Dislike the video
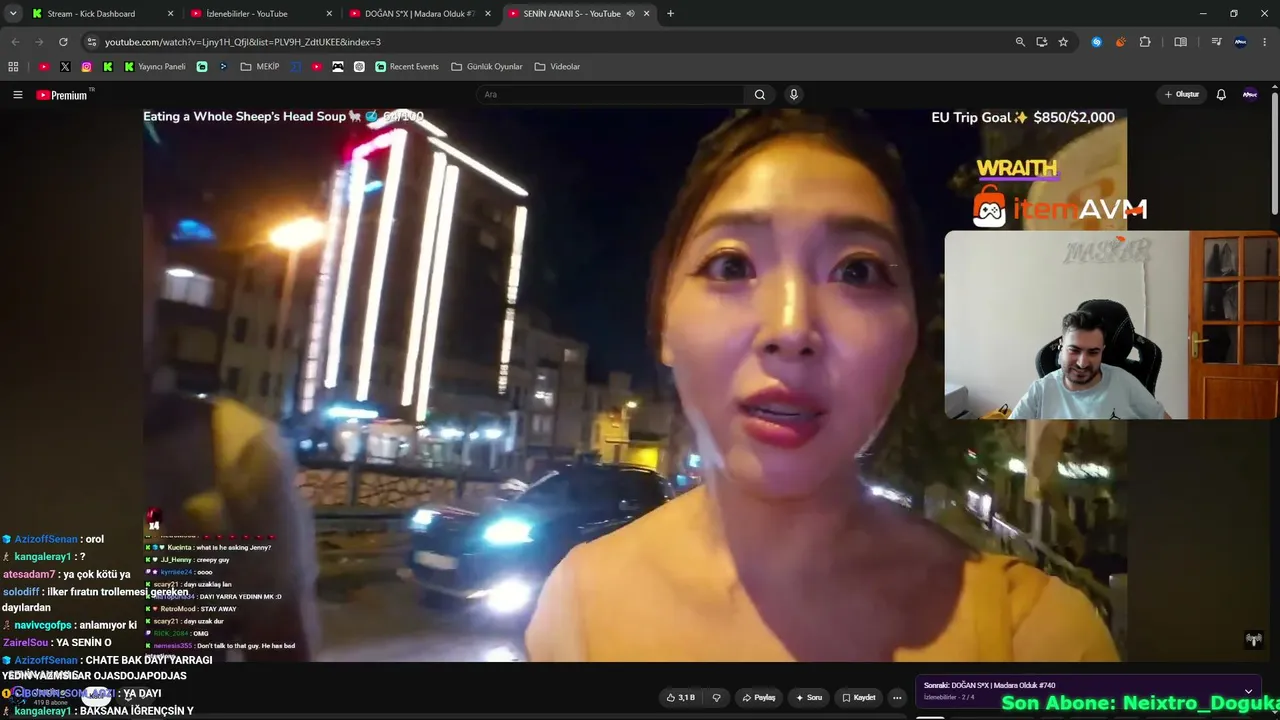1280x720 pixels. tap(716, 697)
